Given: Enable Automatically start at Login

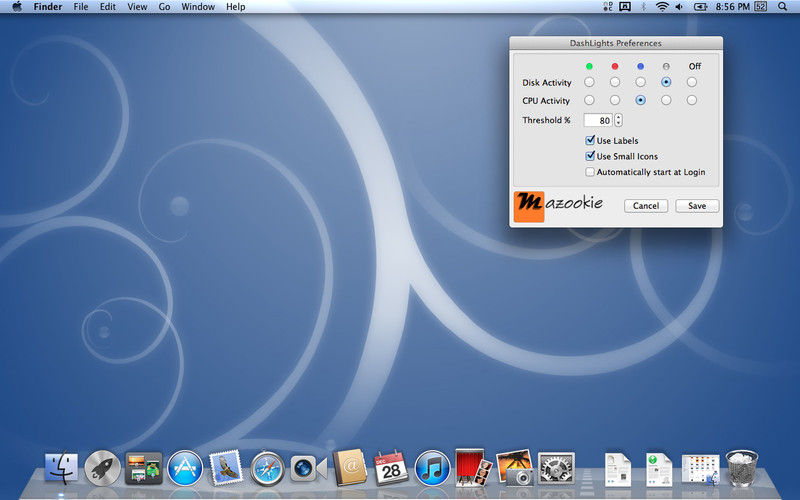Looking at the screenshot, I should (590, 172).
